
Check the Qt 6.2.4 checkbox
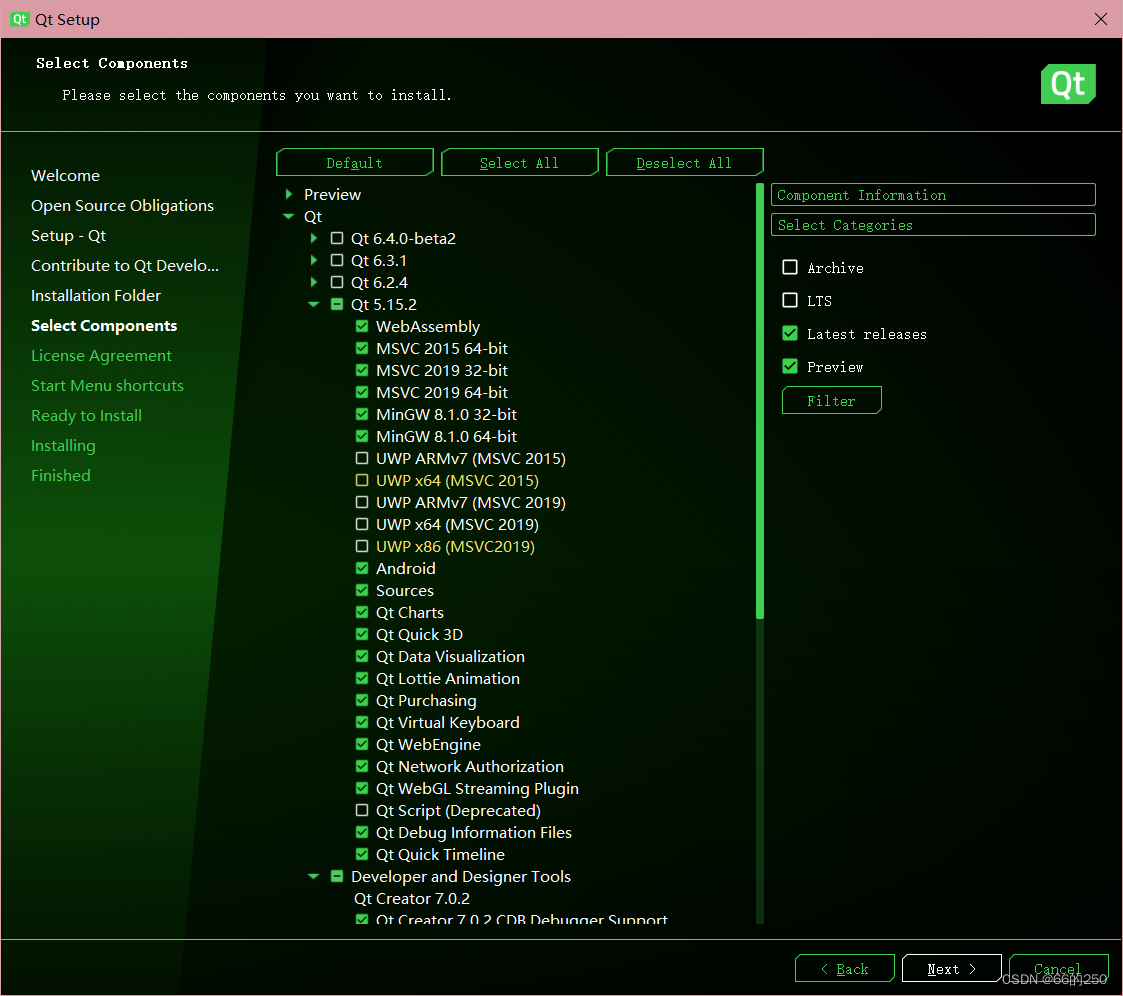click(337, 282)
